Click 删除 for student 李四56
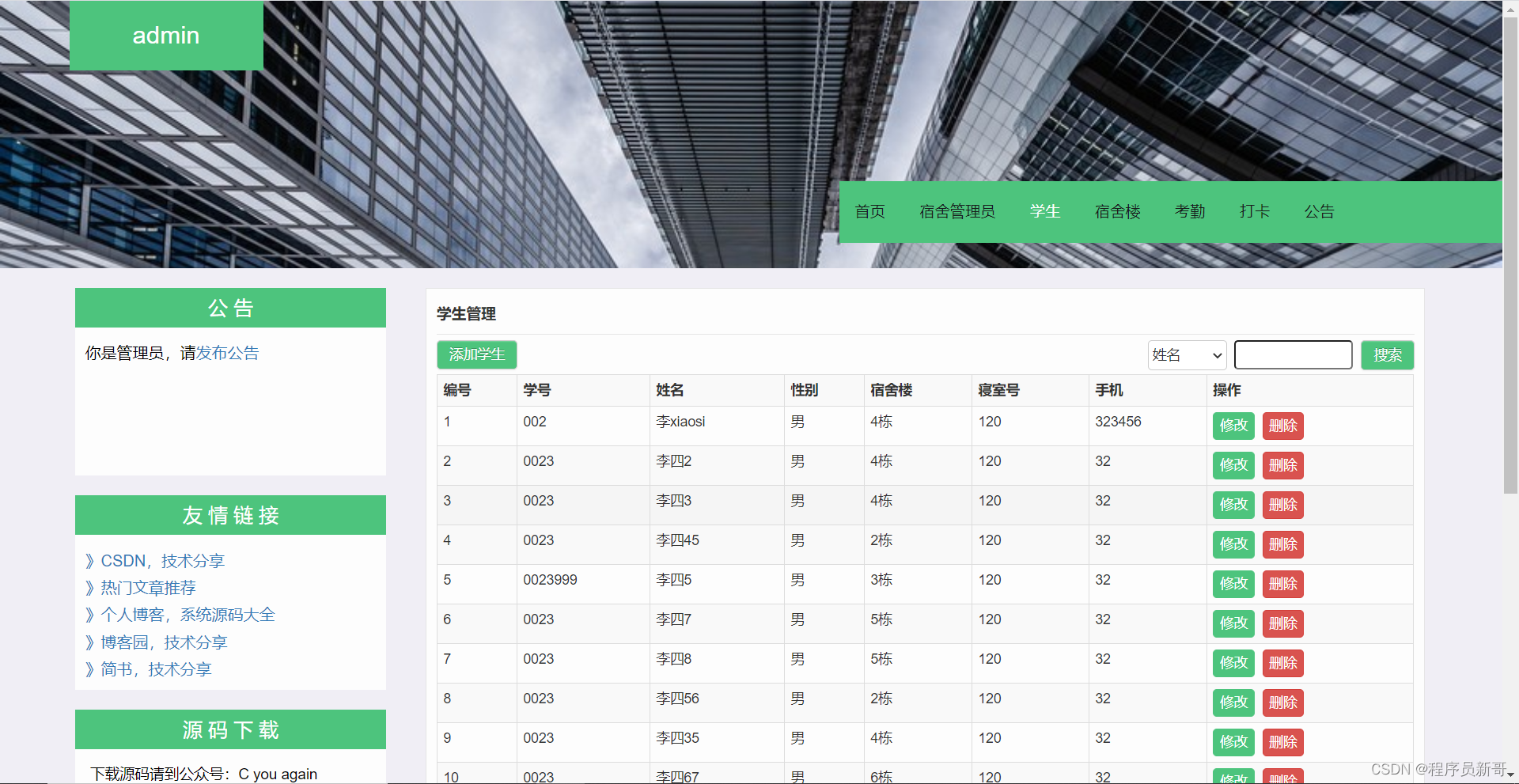1519x784 pixels. (1283, 703)
